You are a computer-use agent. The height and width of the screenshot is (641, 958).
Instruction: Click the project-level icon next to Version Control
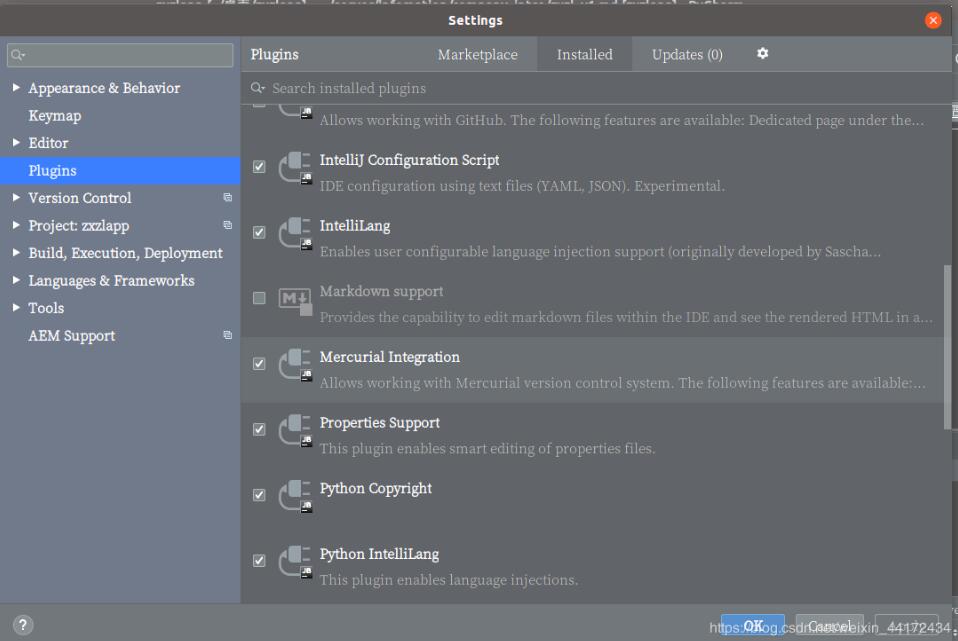pyautogui.click(x=227, y=197)
